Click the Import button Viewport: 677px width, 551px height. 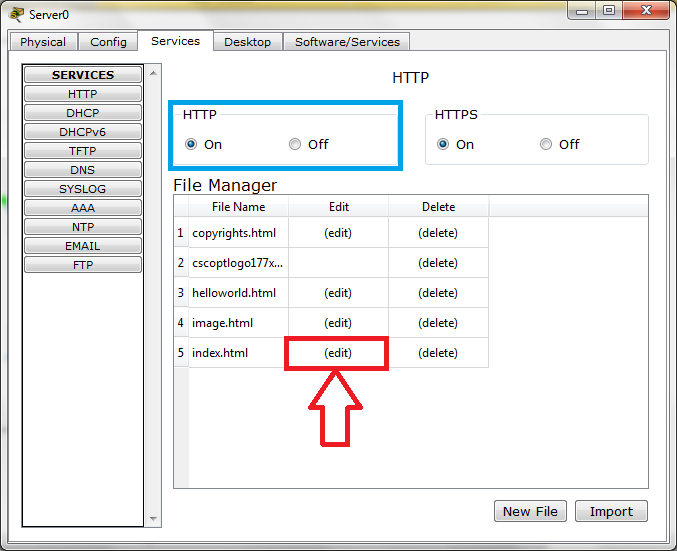coord(611,511)
